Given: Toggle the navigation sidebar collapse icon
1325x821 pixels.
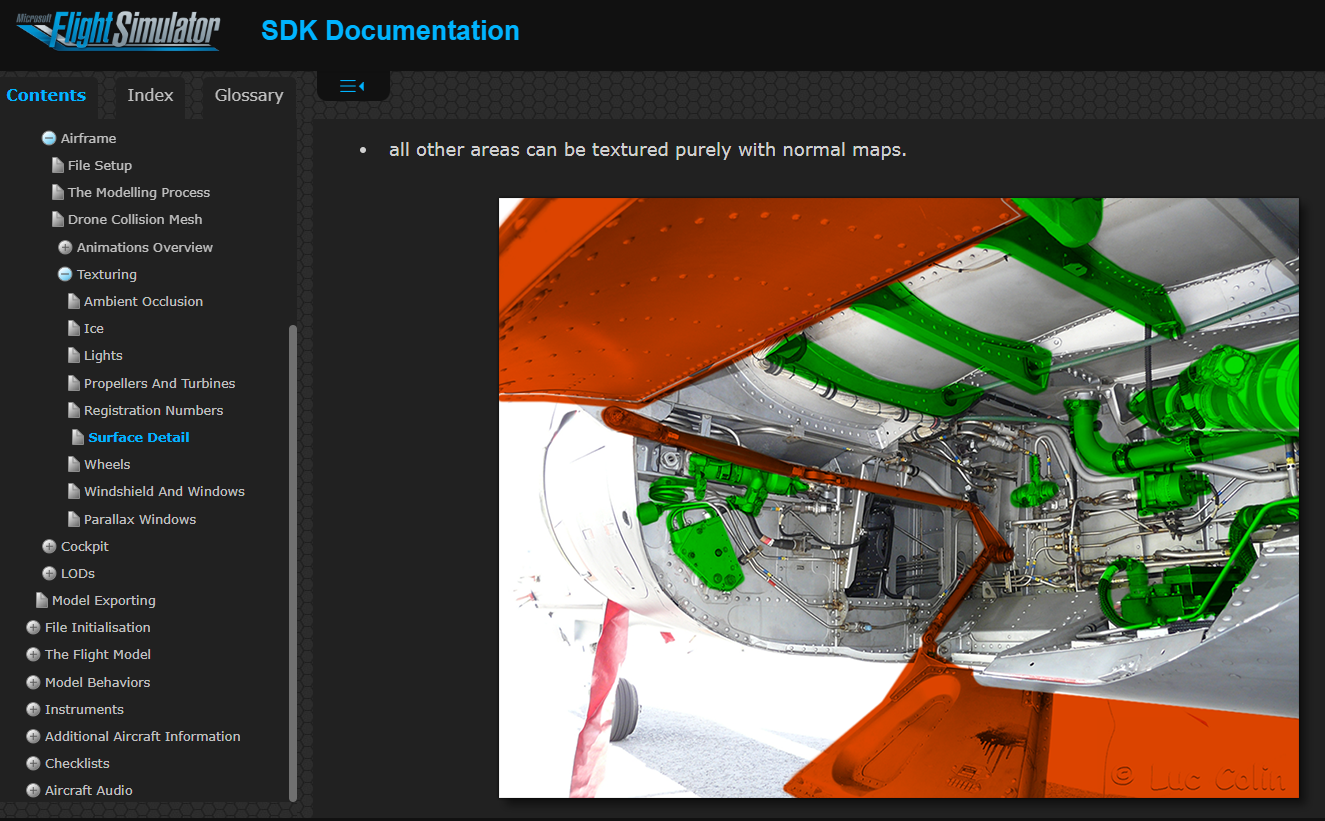Looking at the screenshot, I should pos(352,86).
